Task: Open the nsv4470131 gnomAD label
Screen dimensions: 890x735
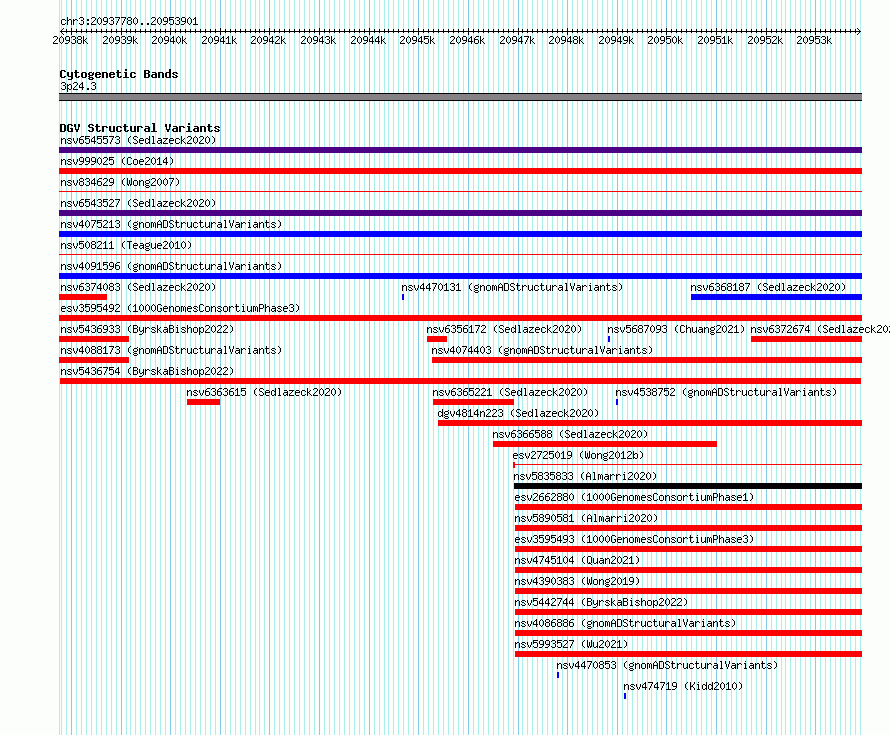Action: click(x=512, y=287)
